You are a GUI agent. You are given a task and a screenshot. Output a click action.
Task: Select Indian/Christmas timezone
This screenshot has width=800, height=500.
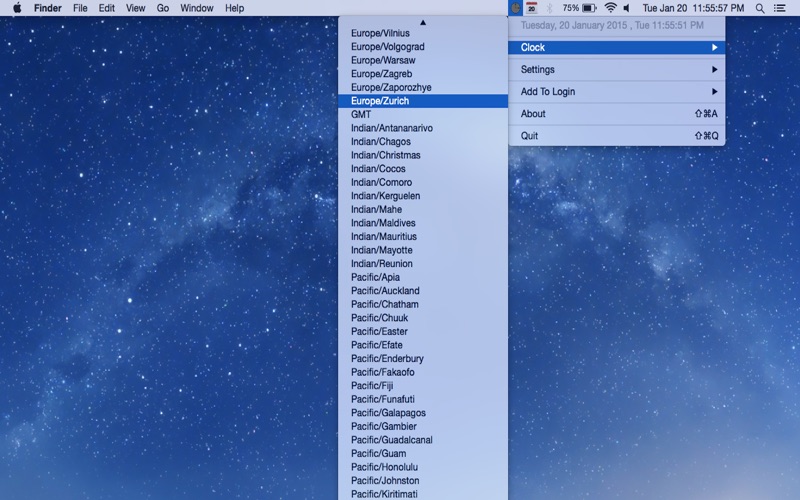pos(423,155)
